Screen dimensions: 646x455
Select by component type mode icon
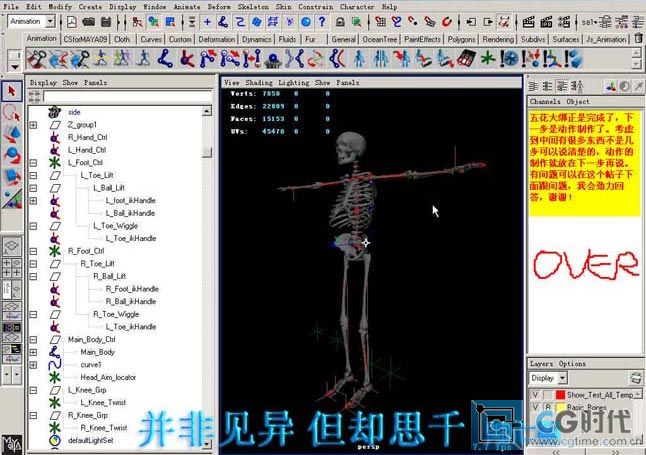[x=170, y=22]
